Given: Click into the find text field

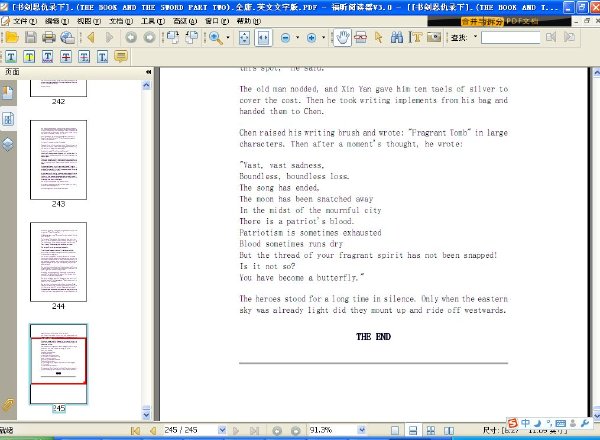Looking at the screenshot, I should [510, 37].
